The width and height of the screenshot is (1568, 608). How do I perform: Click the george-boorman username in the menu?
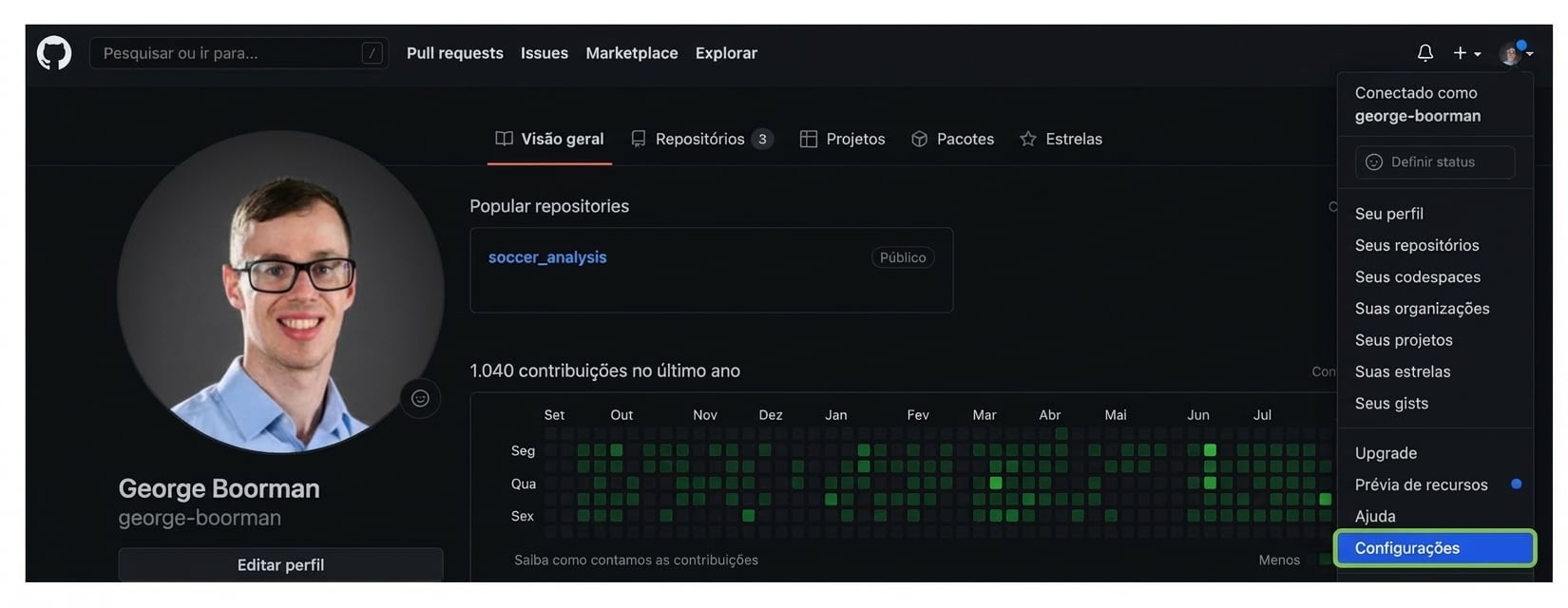1418,116
